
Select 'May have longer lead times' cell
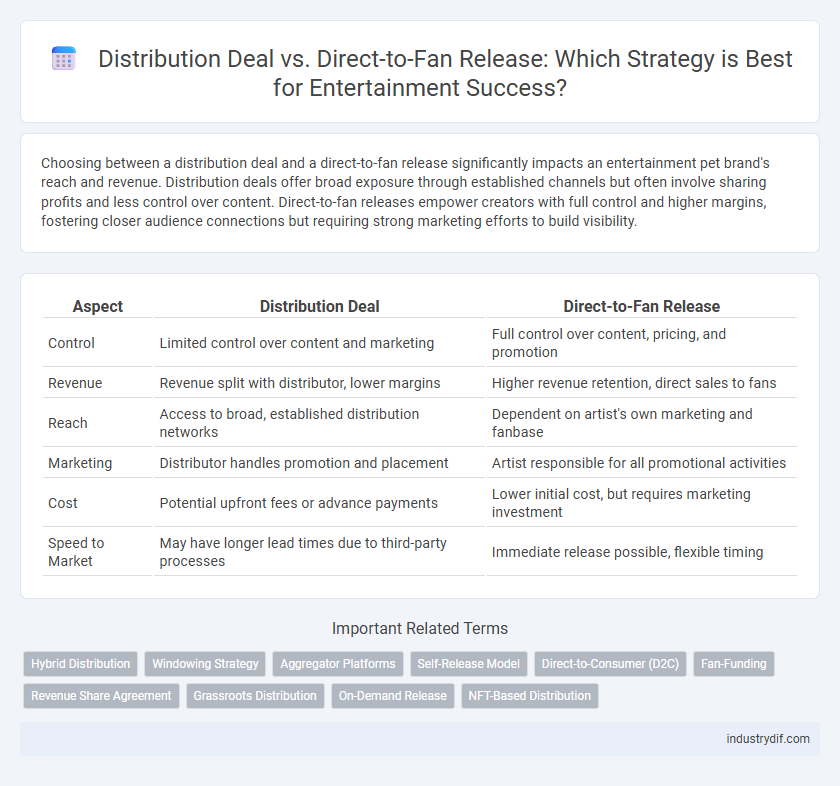click(319, 552)
